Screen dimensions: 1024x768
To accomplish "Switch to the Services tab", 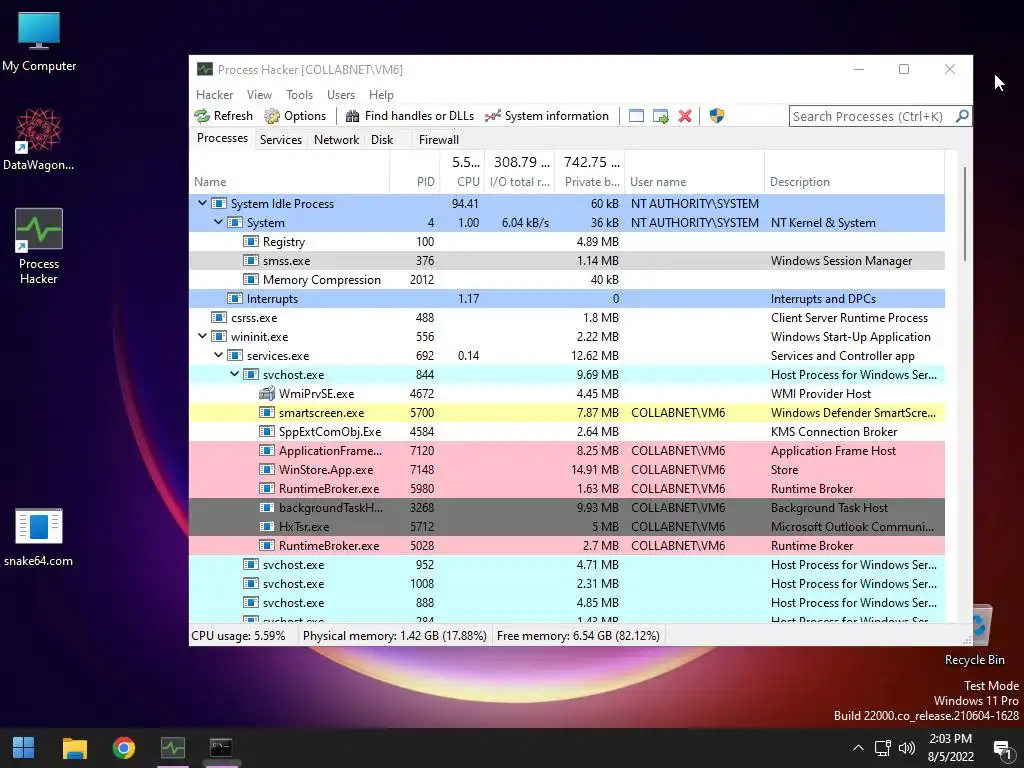I will tap(281, 140).
